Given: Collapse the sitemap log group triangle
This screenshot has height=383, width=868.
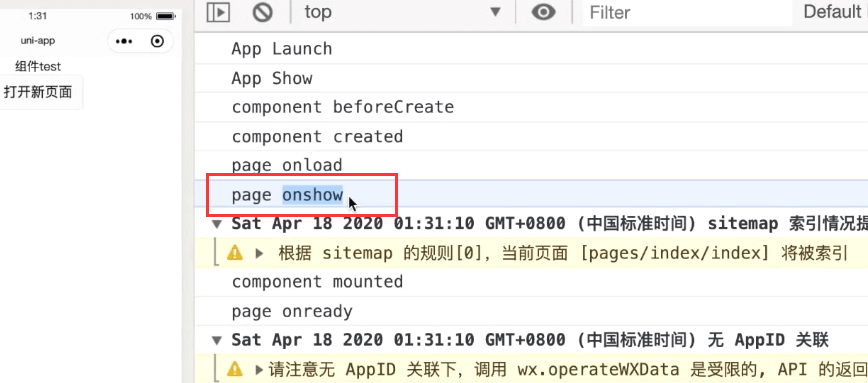Looking at the screenshot, I should (x=218, y=224).
